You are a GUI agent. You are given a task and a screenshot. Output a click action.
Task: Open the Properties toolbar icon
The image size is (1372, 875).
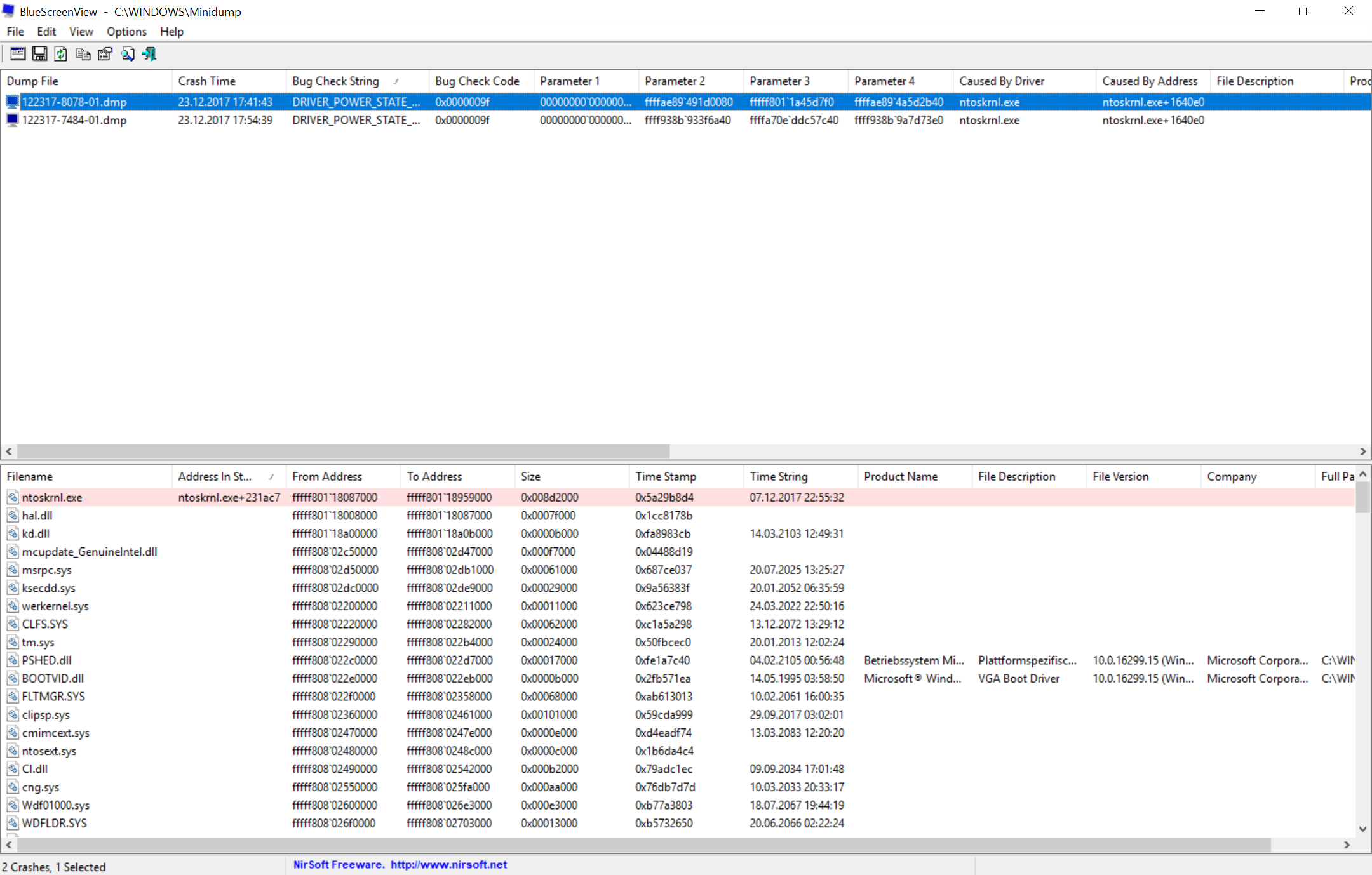point(105,54)
